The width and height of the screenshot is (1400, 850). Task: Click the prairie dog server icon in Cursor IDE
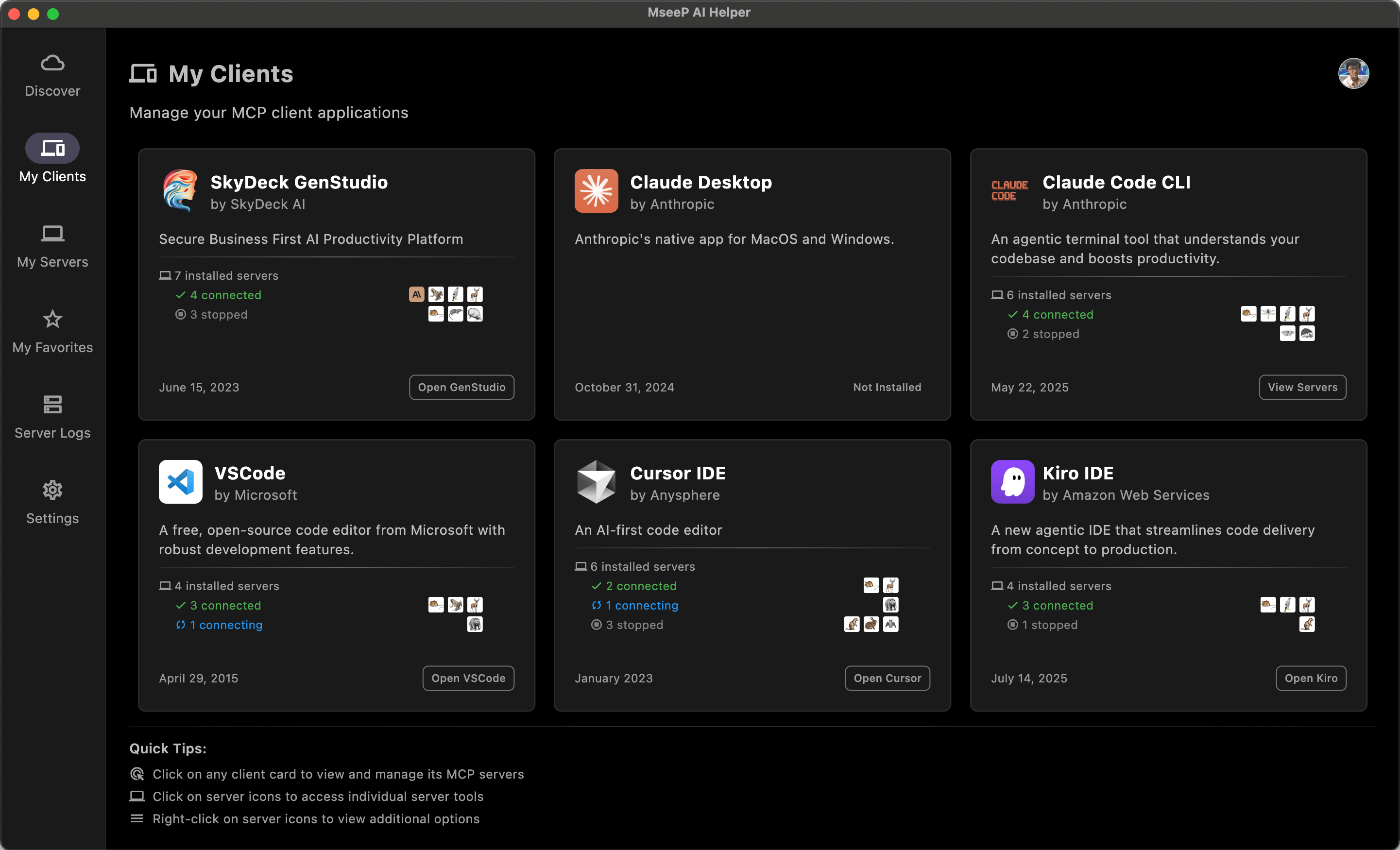[x=852, y=624]
